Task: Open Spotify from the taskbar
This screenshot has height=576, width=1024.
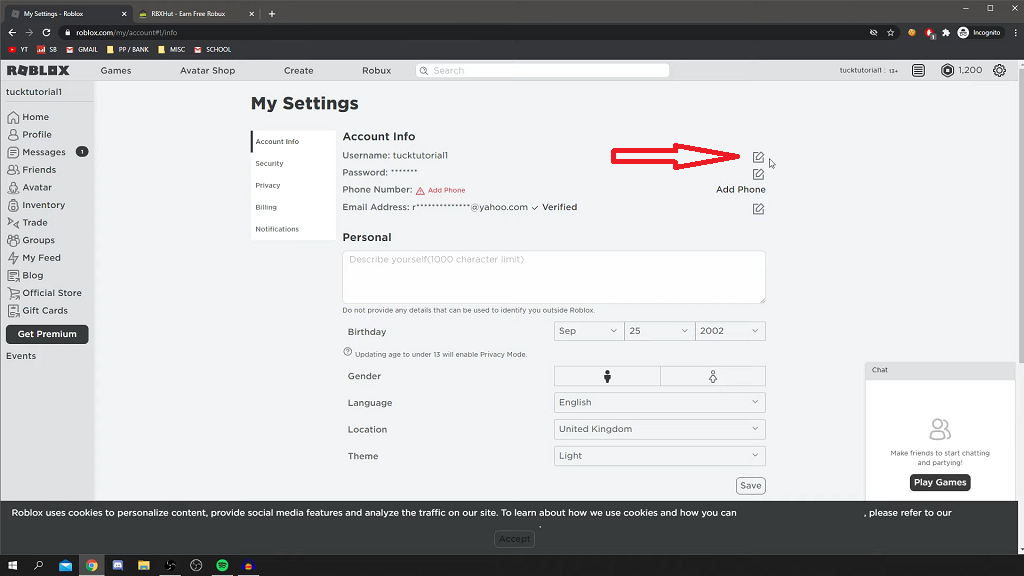Action: [222, 565]
